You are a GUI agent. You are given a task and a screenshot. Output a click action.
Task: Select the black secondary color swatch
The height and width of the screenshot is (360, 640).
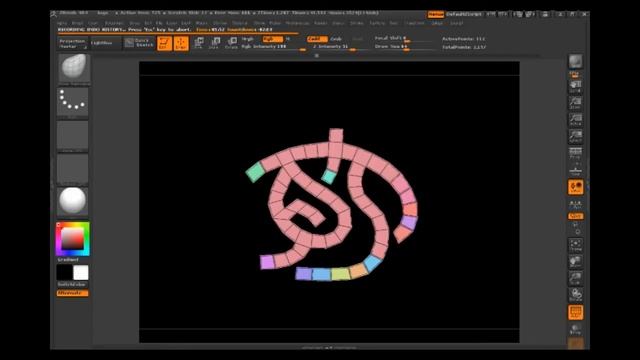coord(64,272)
